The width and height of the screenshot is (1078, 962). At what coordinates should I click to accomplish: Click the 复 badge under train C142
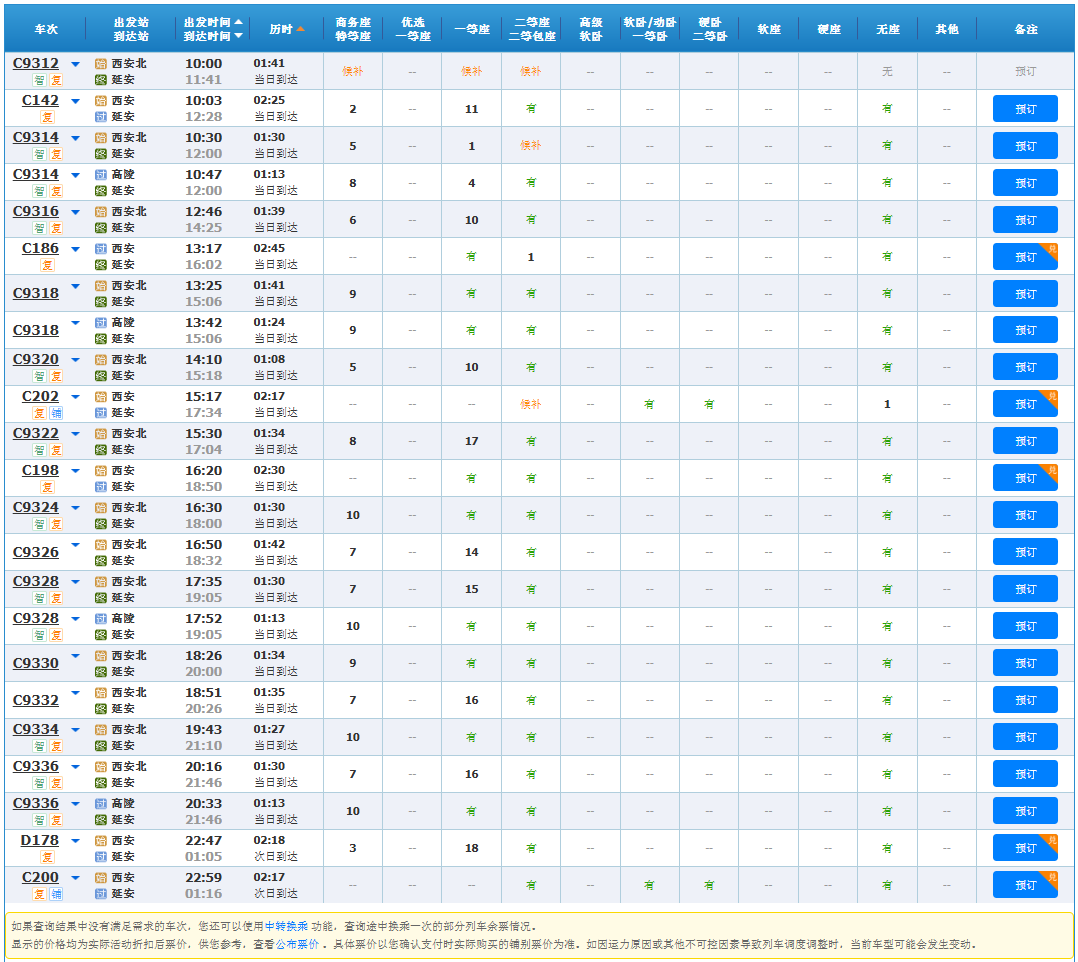(x=47, y=117)
